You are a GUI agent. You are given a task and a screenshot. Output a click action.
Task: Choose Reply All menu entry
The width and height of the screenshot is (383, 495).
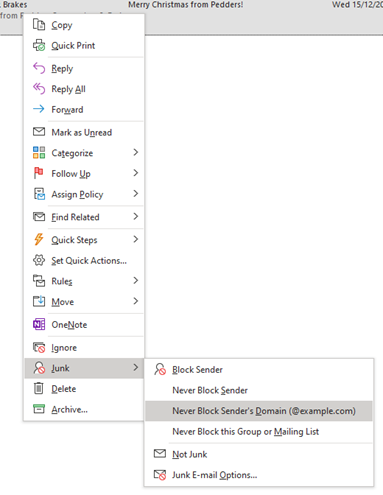[x=84, y=89]
